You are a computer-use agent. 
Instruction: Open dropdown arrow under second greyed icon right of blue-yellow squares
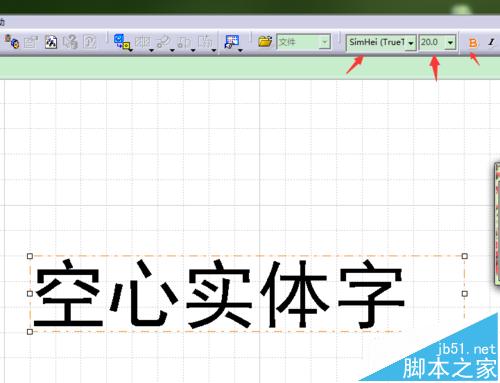click(x=172, y=50)
